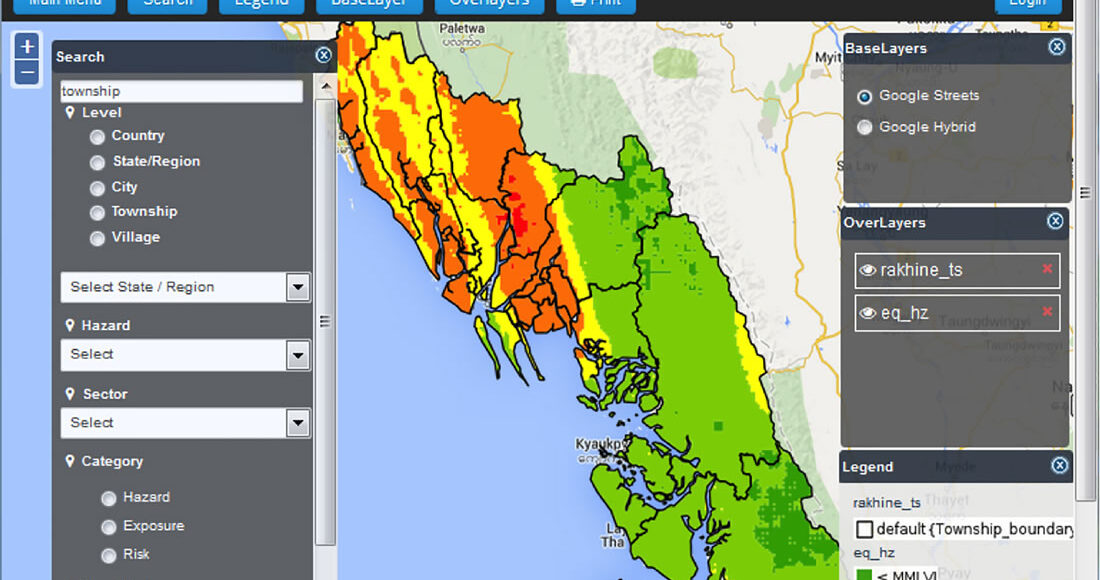Toggle visibility of eq_hz layer eye icon

pyautogui.click(x=867, y=313)
